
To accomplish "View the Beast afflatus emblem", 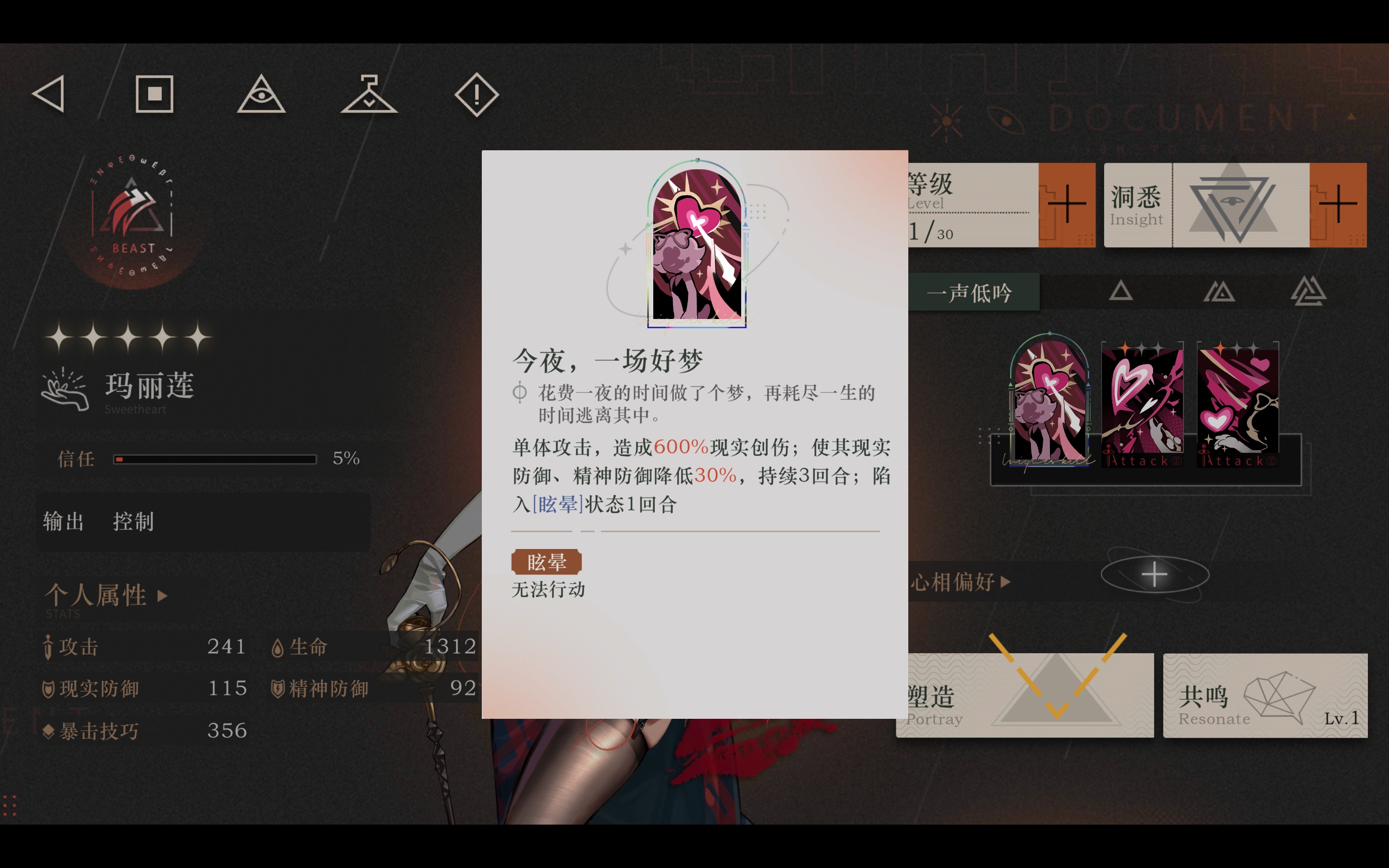I will click(x=132, y=217).
